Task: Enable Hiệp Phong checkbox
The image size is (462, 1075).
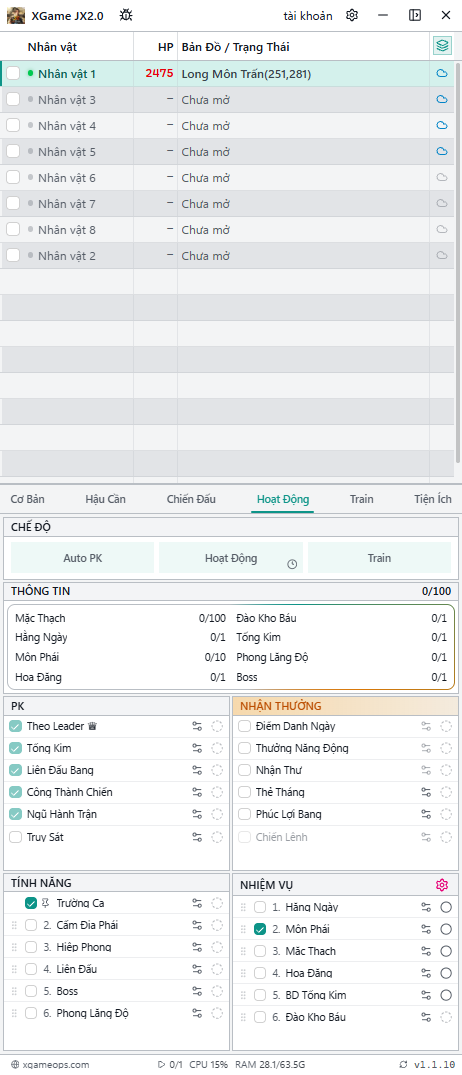Action: [x=31, y=947]
